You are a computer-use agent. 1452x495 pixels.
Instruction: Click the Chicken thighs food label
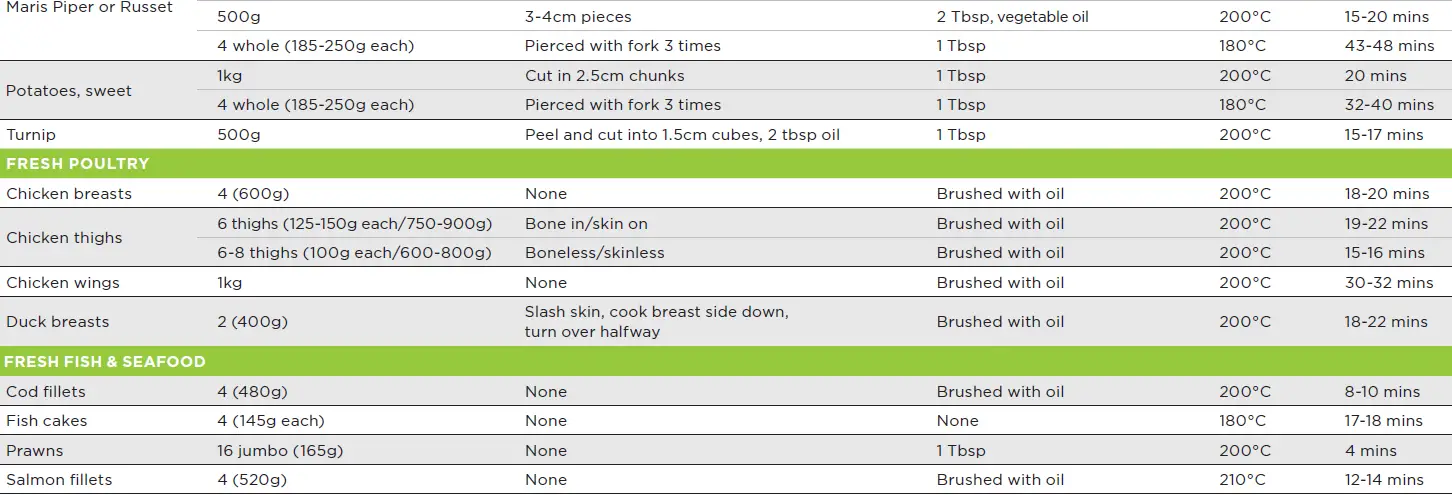(x=64, y=238)
